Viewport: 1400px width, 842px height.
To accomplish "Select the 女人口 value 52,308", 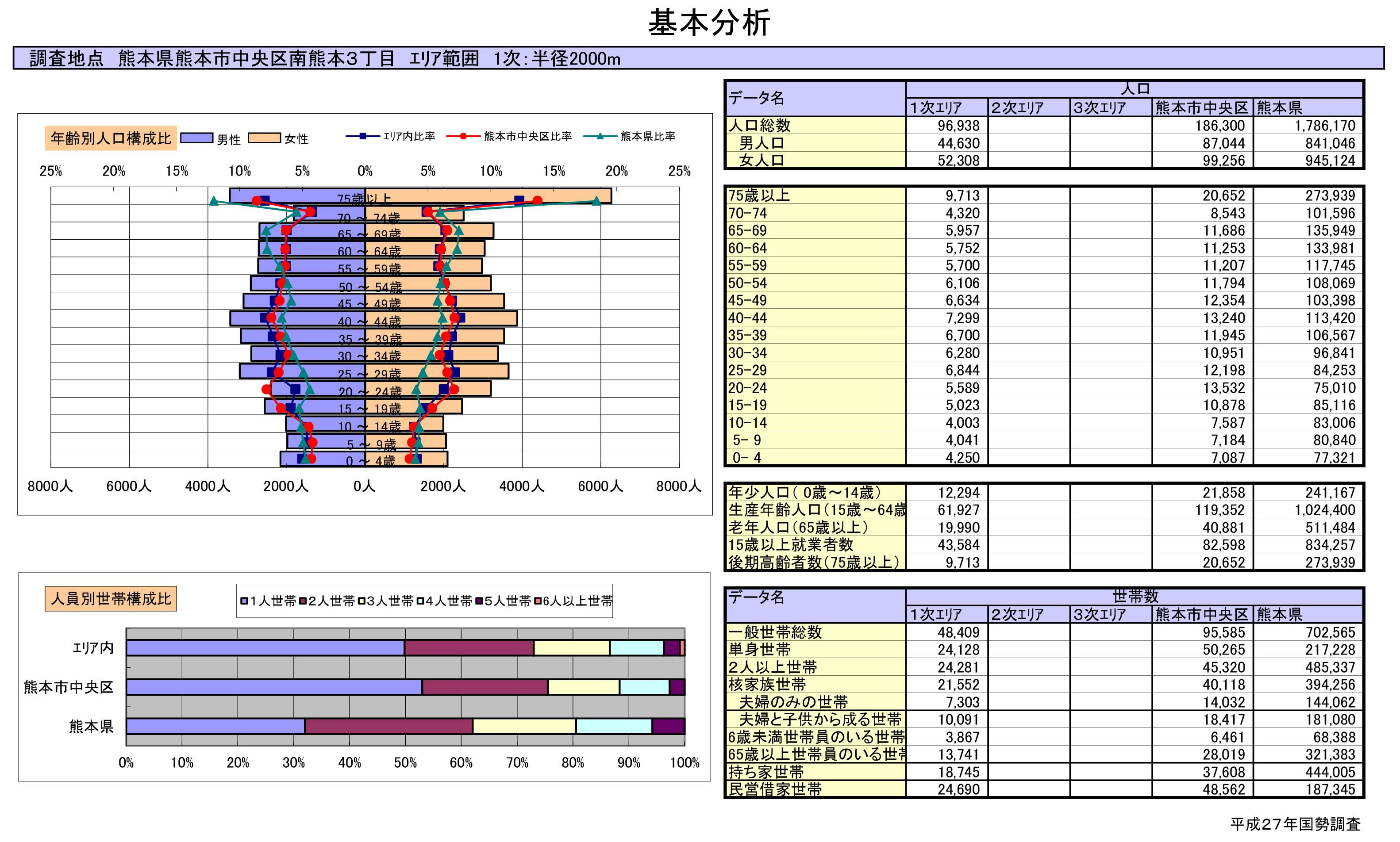I will click(x=947, y=161).
